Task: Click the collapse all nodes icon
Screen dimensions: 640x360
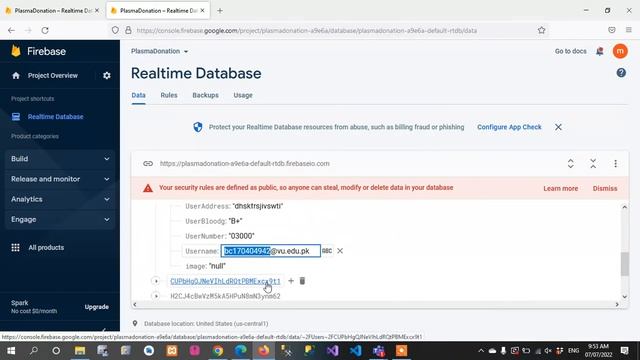Action: coord(593,164)
